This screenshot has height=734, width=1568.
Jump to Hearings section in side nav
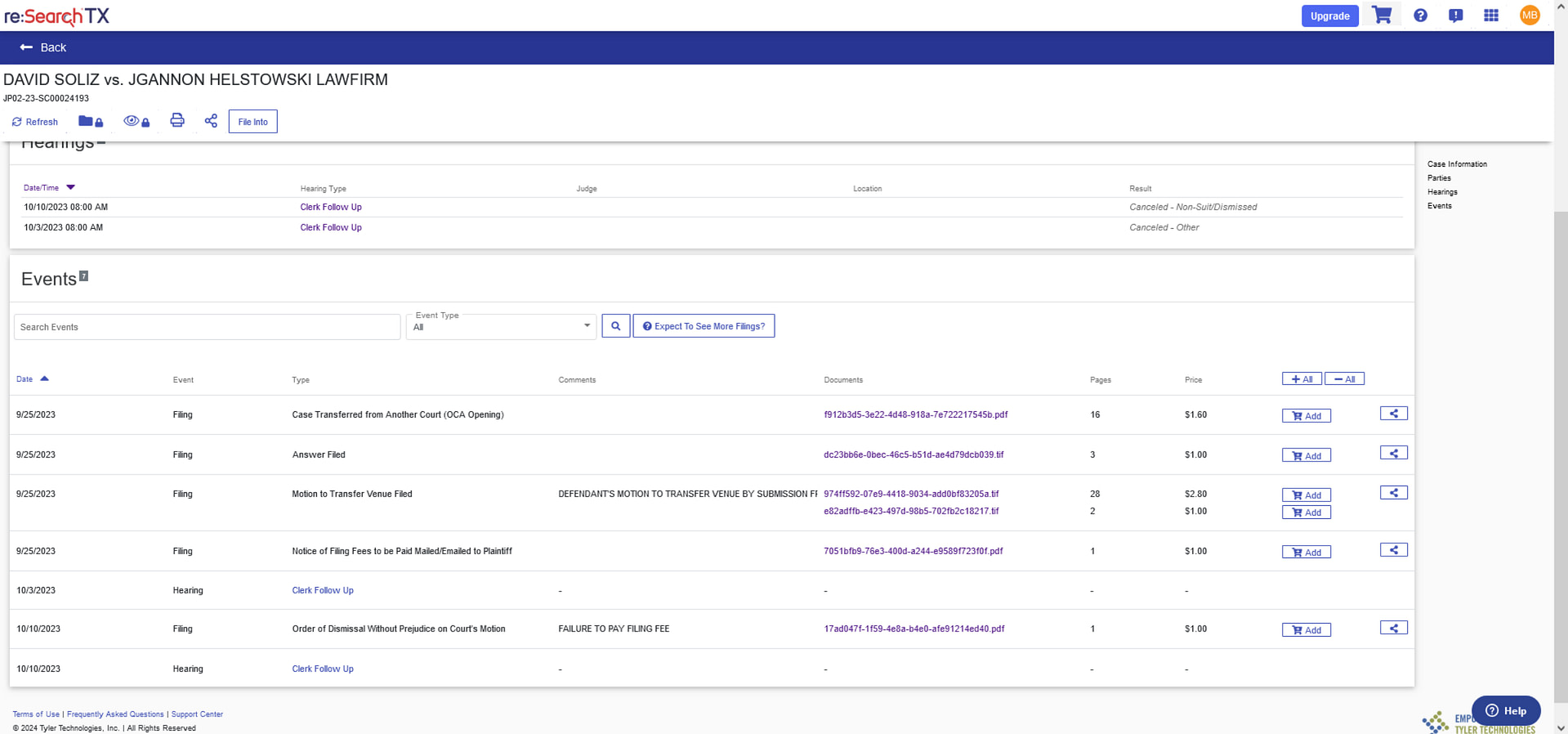[x=1442, y=192]
